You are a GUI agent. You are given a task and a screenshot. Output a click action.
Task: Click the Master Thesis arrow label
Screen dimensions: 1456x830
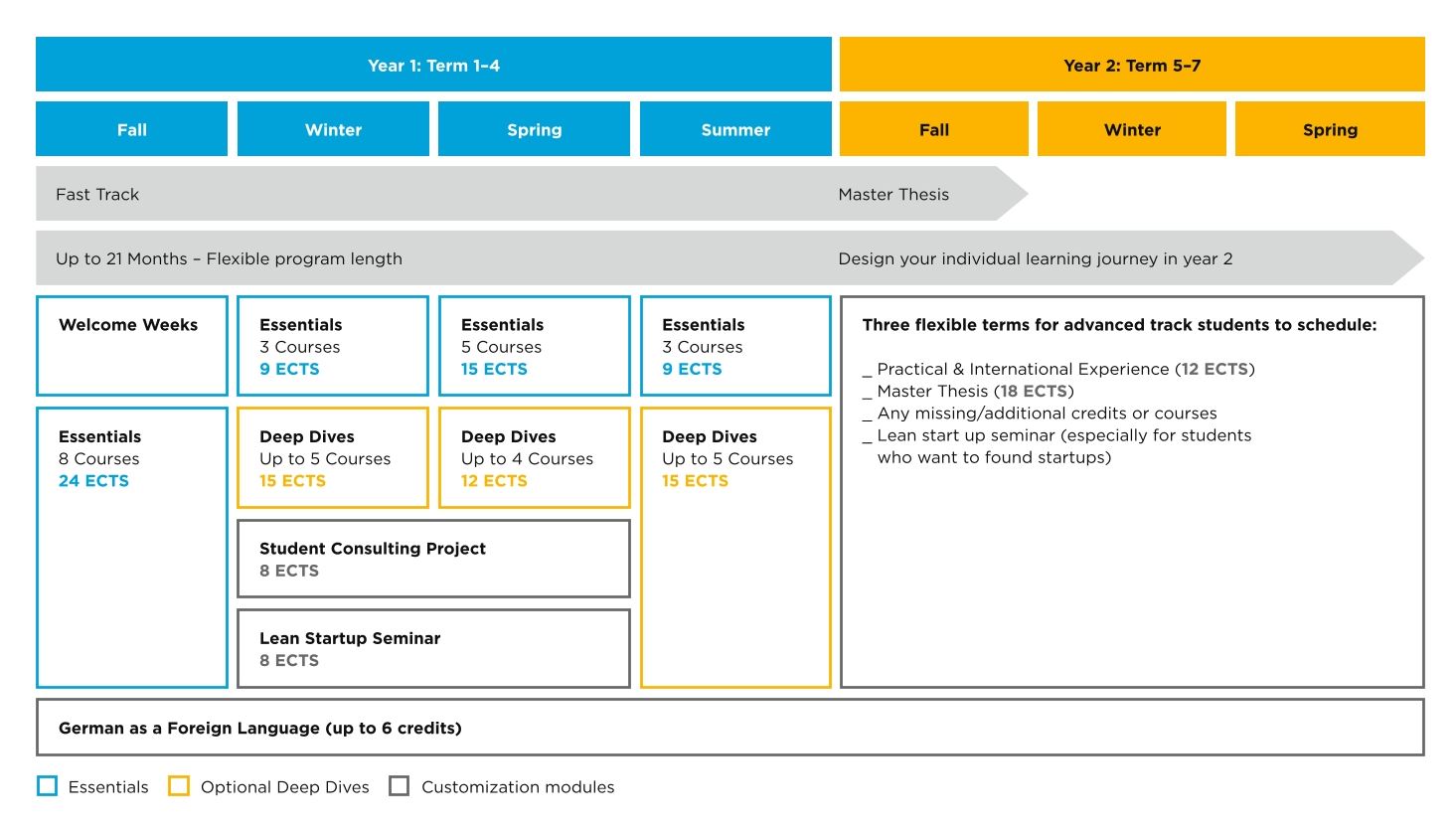[893, 194]
